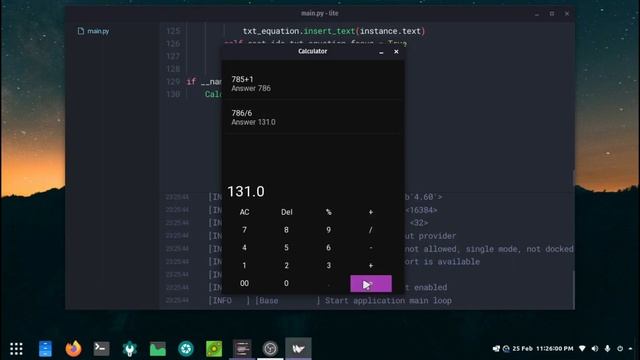Tap the 6 key on calculator
640x360 pixels.
coord(329,248)
